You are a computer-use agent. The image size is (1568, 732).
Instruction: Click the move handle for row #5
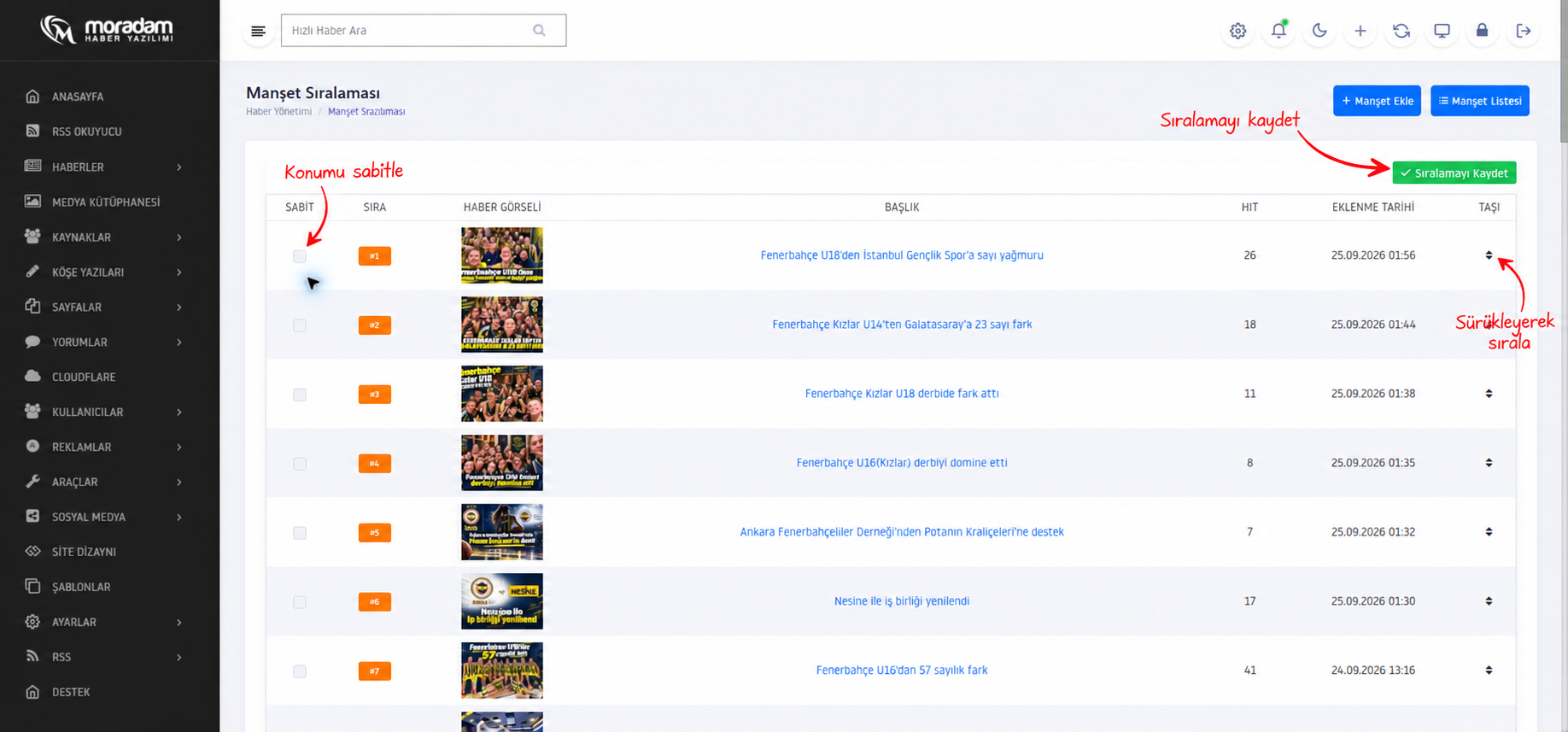[x=1489, y=532]
